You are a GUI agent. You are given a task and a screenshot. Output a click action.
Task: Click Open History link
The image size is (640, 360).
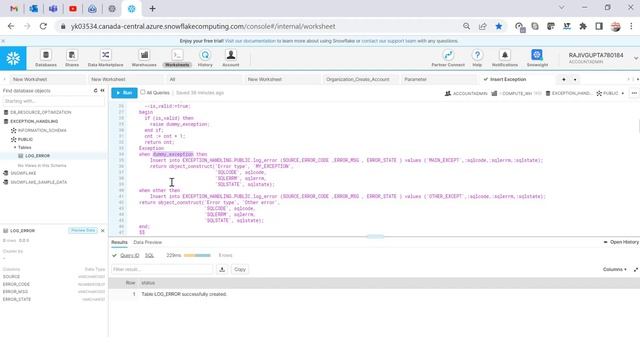click(x=621, y=242)
